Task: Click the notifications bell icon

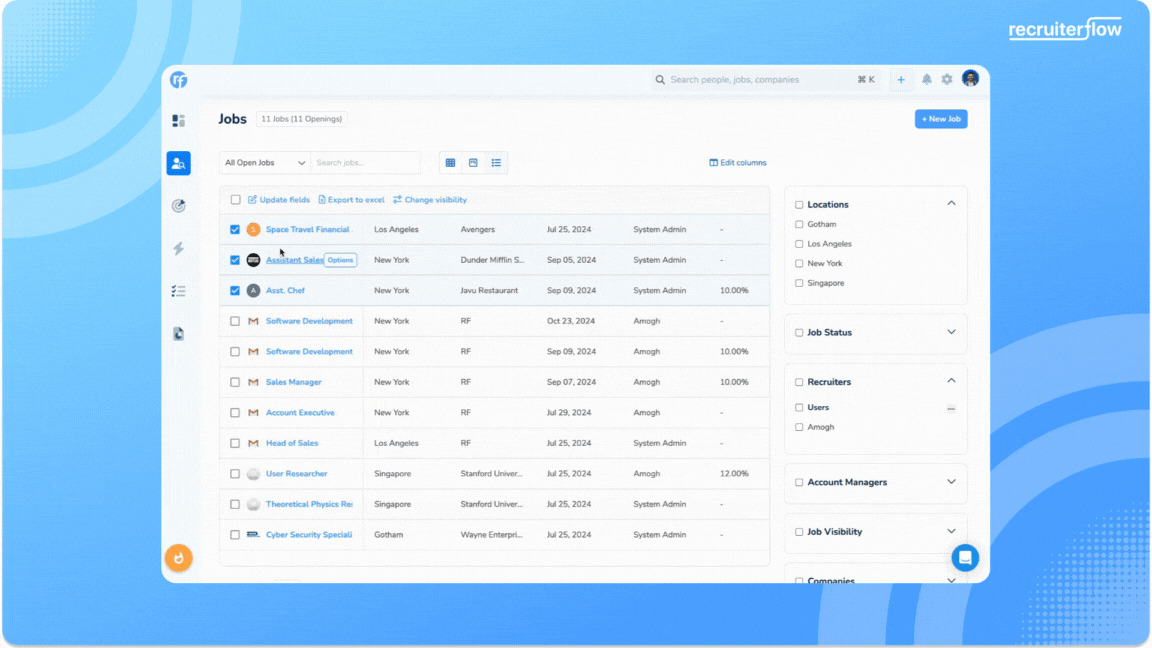Action: click(x=927, y=80)
